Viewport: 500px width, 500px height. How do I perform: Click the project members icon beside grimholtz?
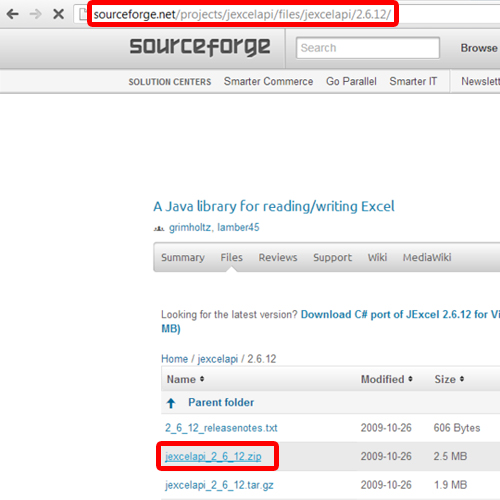point(159,228)
